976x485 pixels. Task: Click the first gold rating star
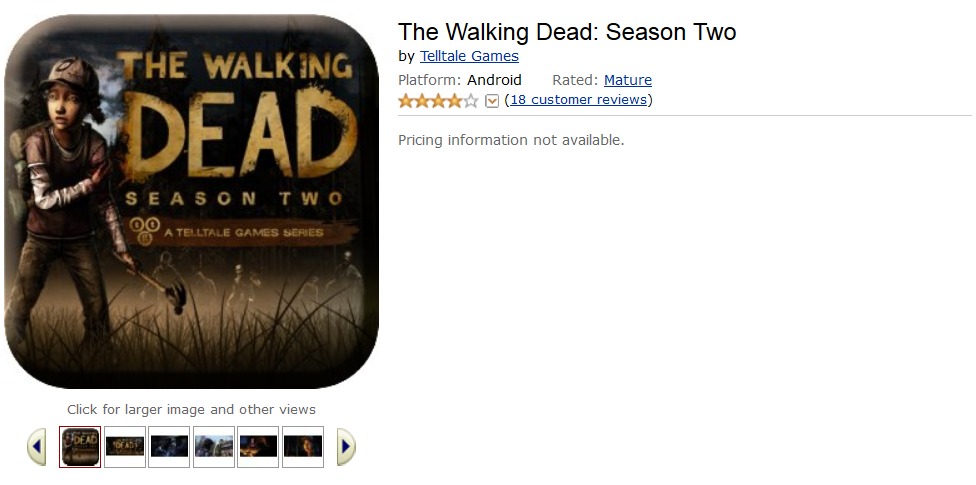point(406,100)
